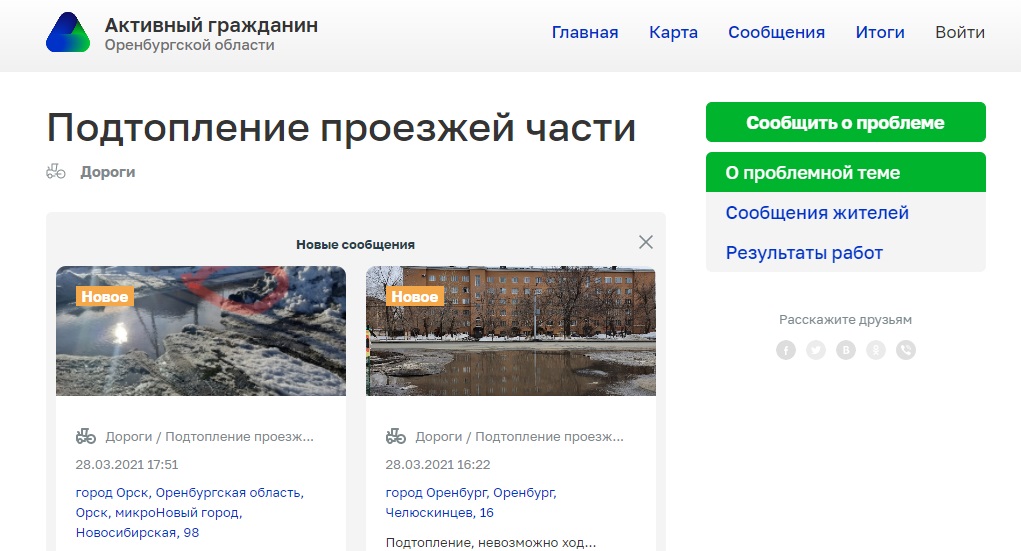Navigate to the Итоги page
The height and width of the screenshot is (551, 1021).
(880, 32)
